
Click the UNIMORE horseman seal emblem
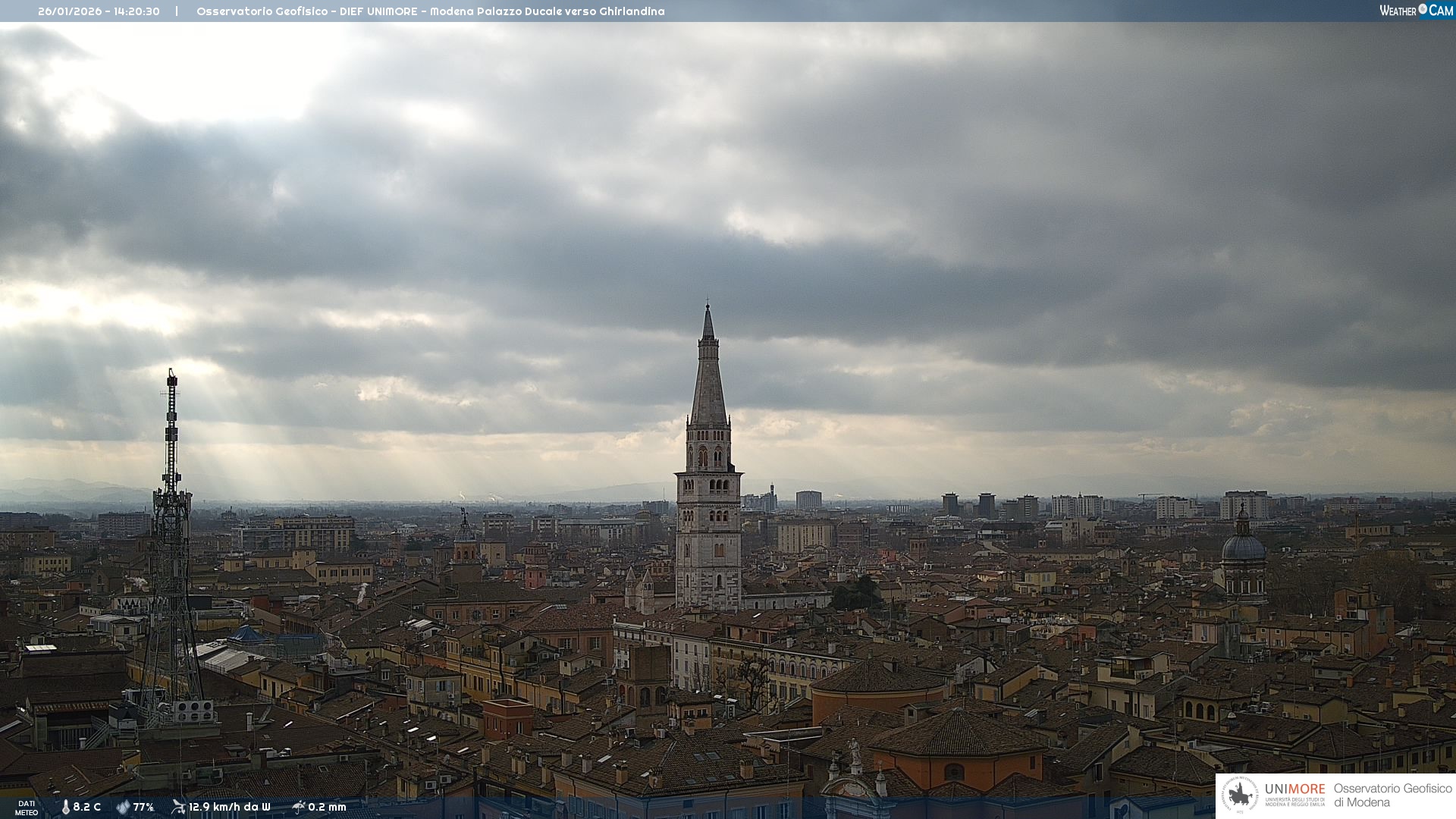pos(1240,795)
